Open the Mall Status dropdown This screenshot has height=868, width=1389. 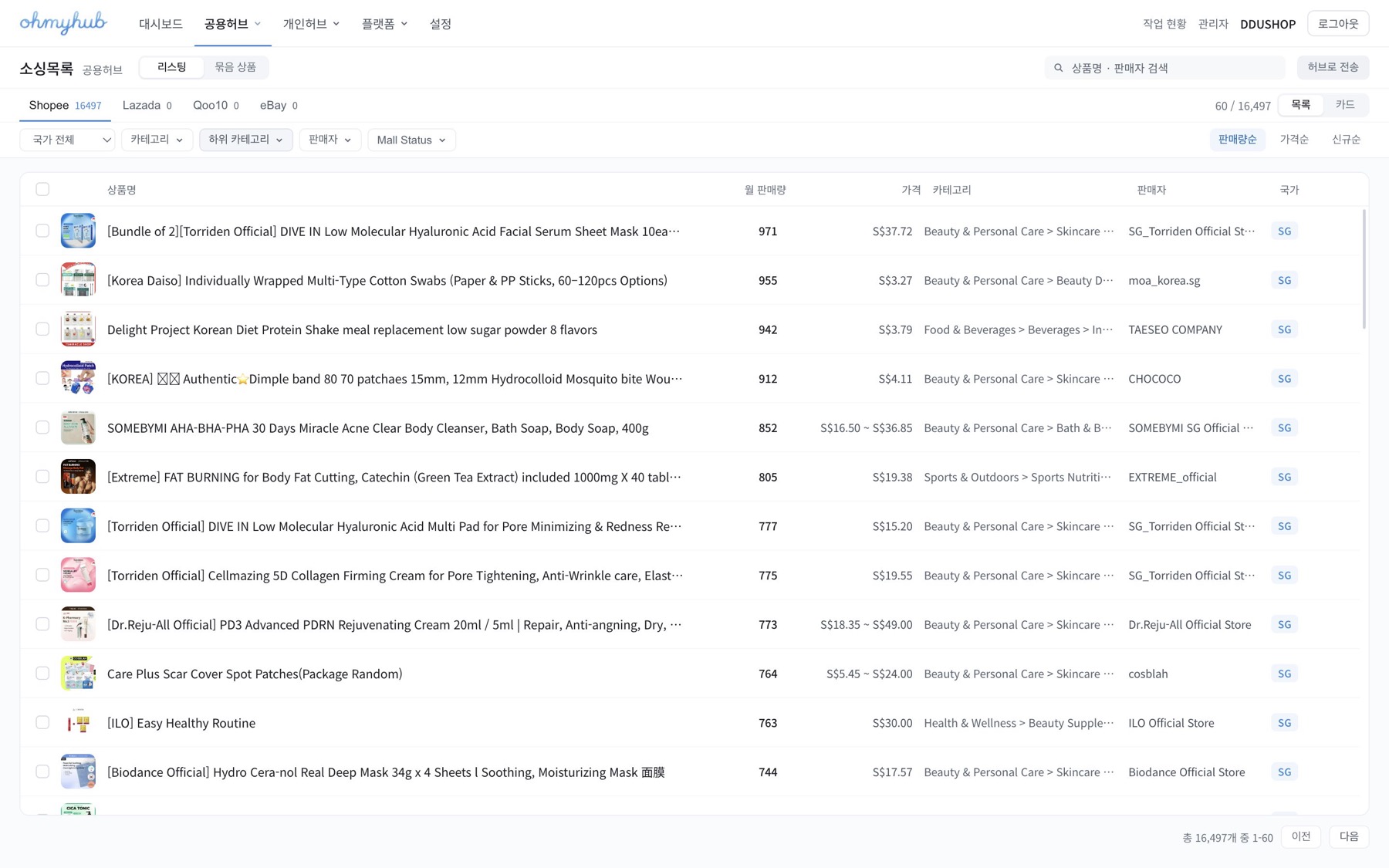(411, 140)
